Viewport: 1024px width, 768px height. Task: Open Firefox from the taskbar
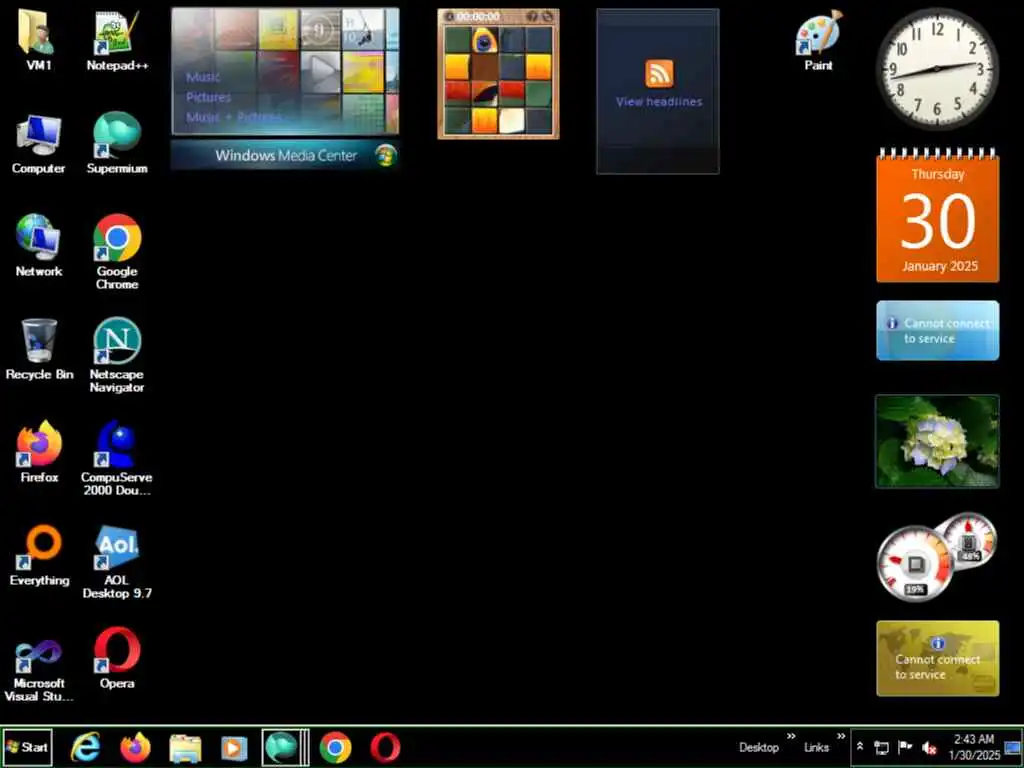coord(135,747)
